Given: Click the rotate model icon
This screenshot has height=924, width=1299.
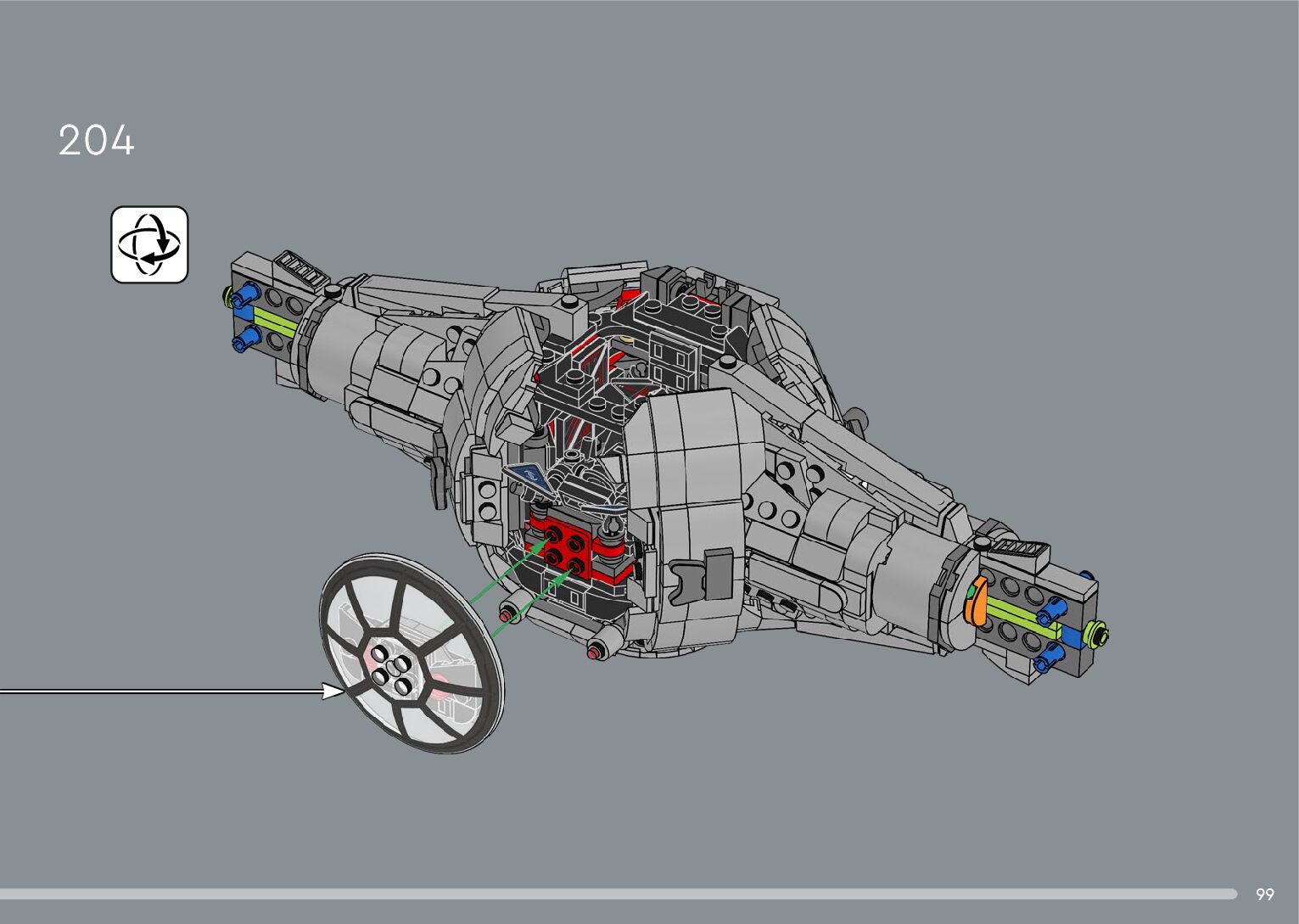Looking at the screenshot, I should point(149,245).
